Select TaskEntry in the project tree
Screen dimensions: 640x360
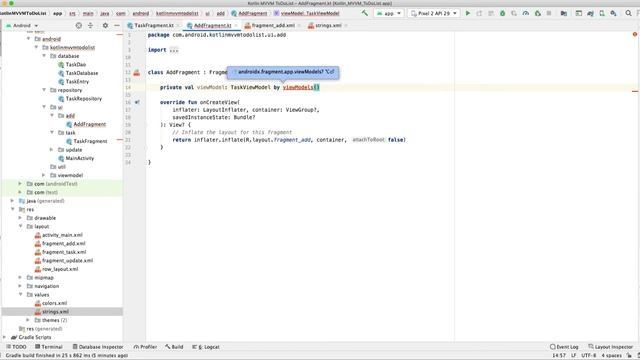pyautogui.click(x=77, y=82)
